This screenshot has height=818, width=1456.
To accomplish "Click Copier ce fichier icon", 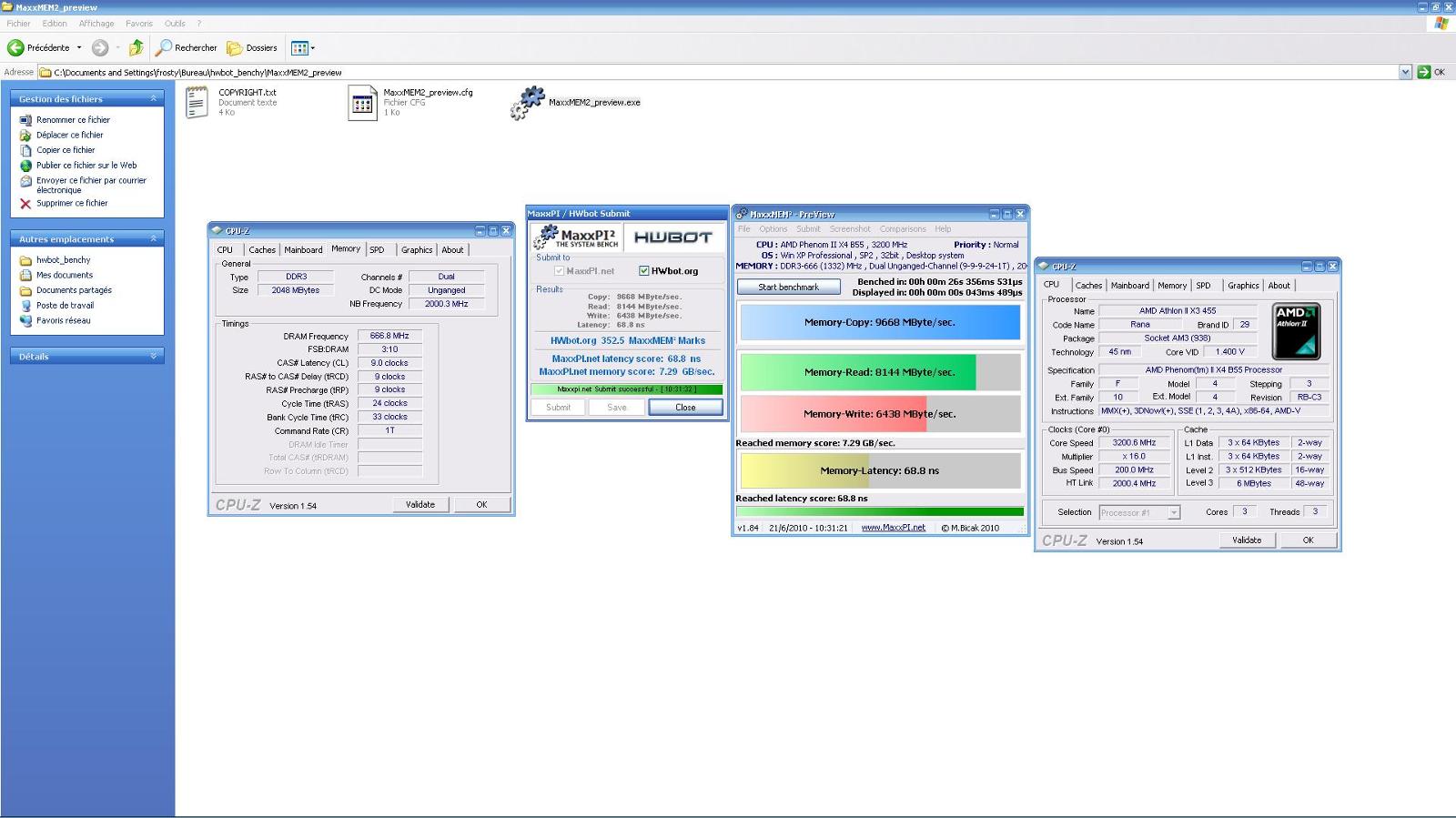I will (x=25, y=150).
